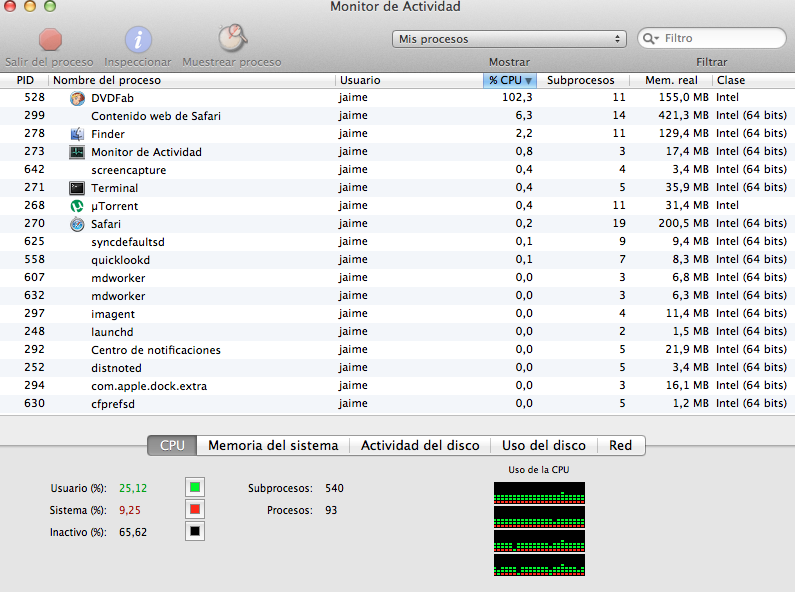Toggle sort arrow on % CPU column
The width and height of the screenshot is (795, 592).
coord(528,81)
